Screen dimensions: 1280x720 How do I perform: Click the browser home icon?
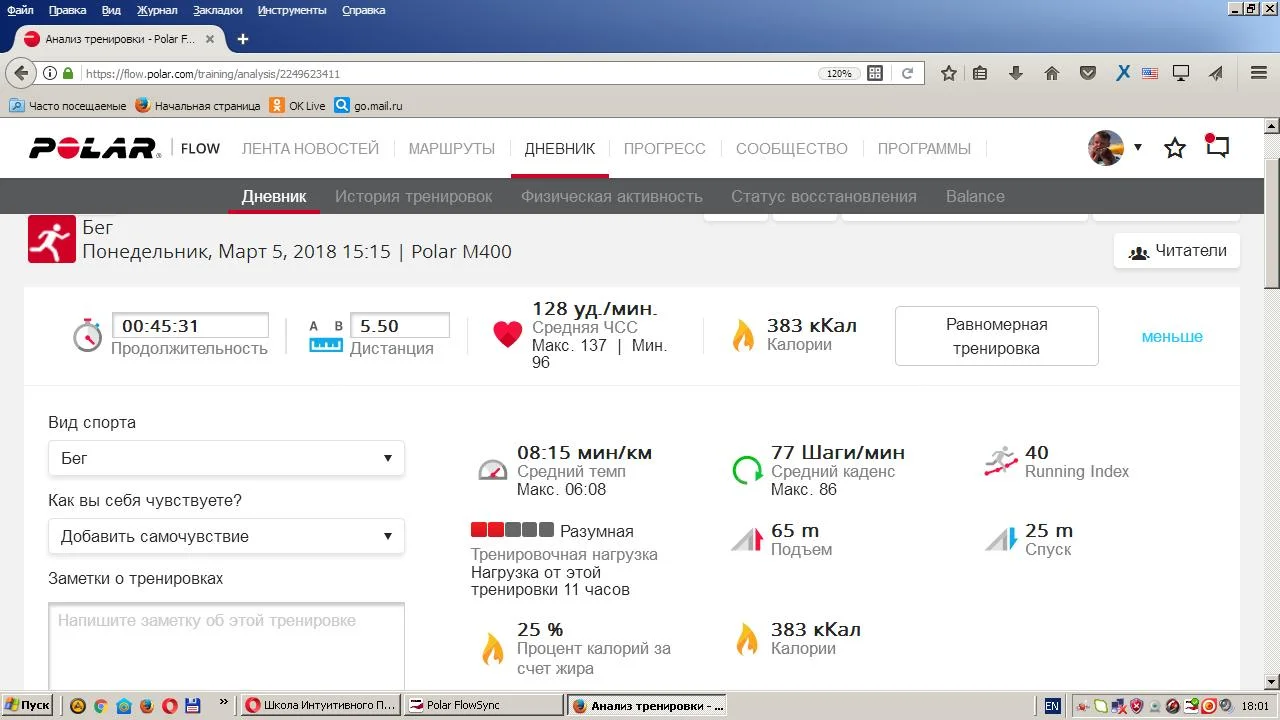coord(1052,73)
